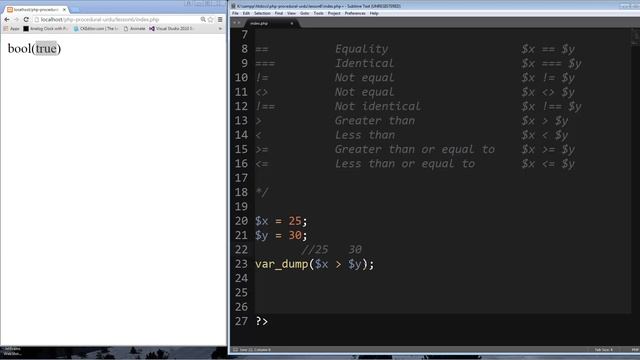
Task: Place cursor on '$y = 30;' line
Action: [x=281, y=235]
